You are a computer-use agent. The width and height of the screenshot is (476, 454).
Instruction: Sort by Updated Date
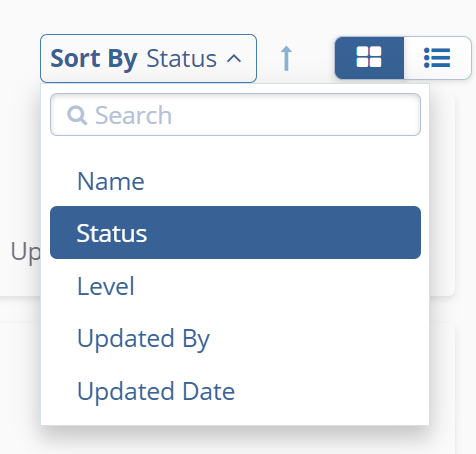click(x=235, y=391)
